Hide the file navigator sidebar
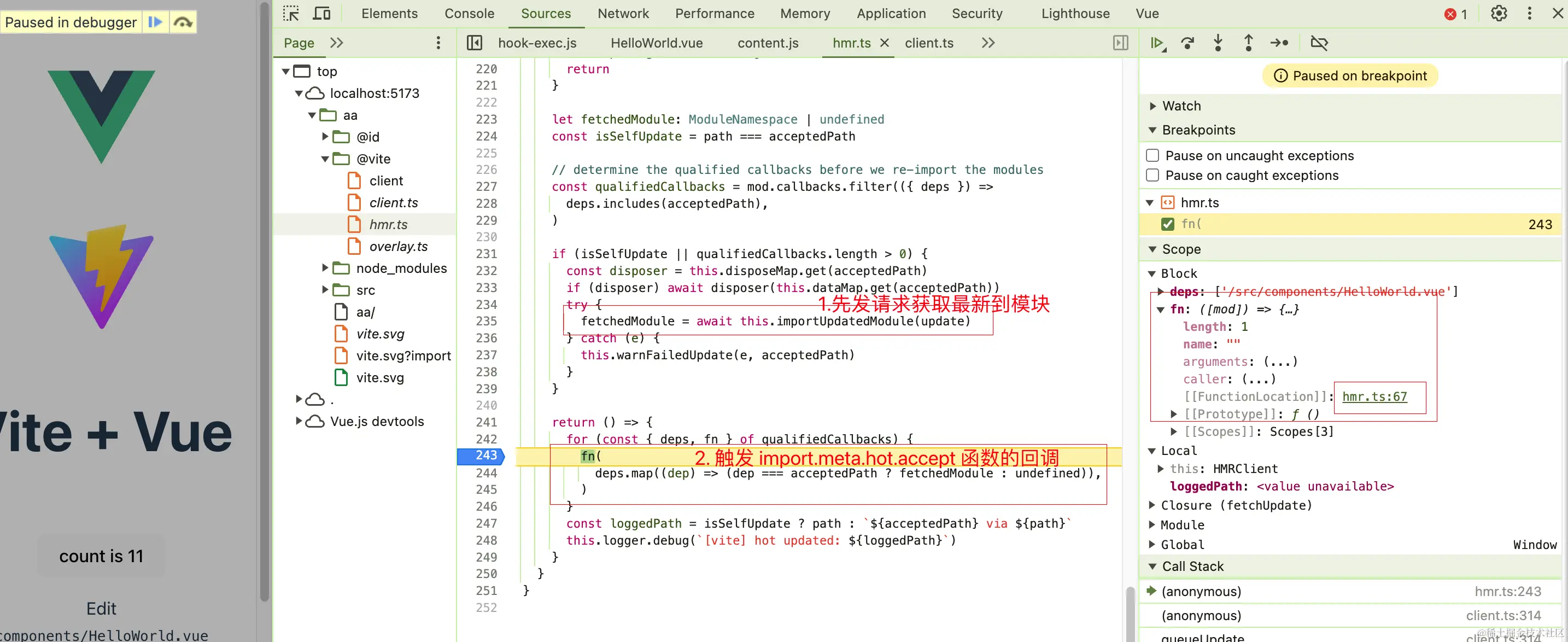The image size is (1568, 642). 474,43
